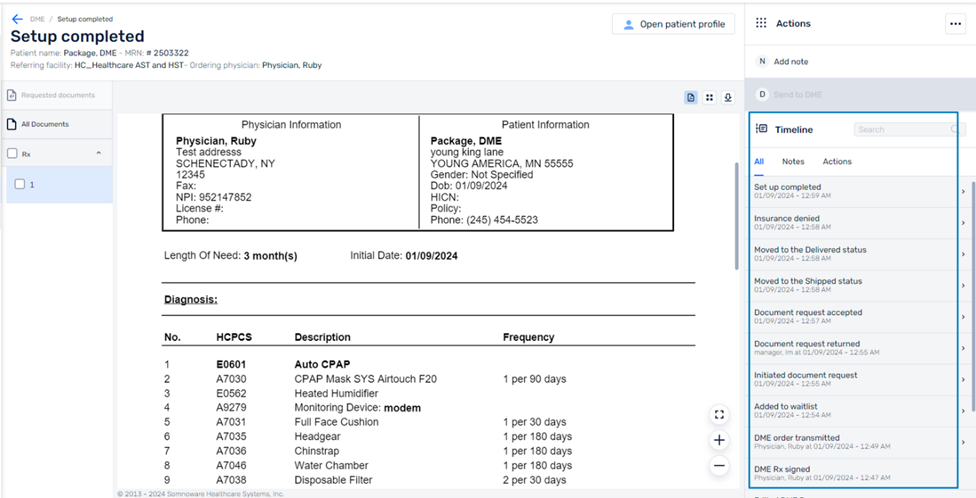Switch to single page document view
The width and height of the screenshot is (976, 498).
tap(691, 98)
